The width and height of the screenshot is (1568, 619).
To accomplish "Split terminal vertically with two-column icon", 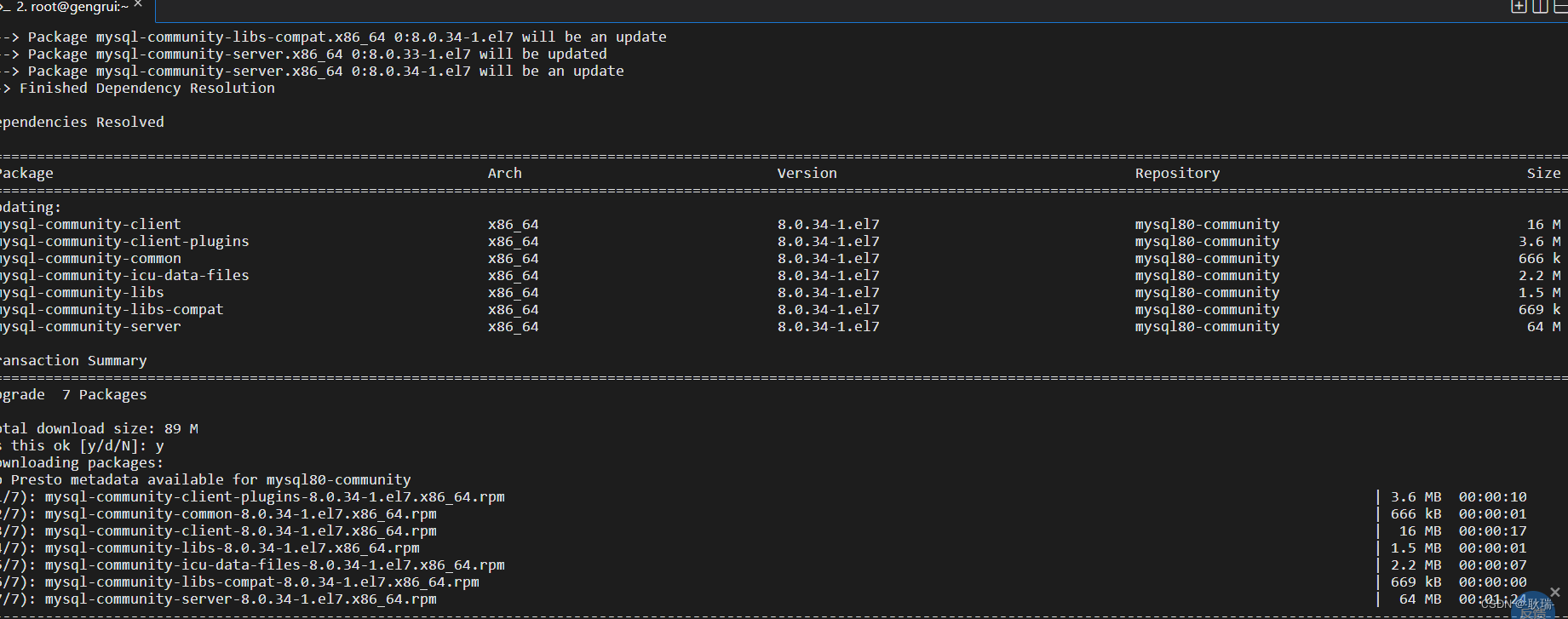I will (1540, 7).
